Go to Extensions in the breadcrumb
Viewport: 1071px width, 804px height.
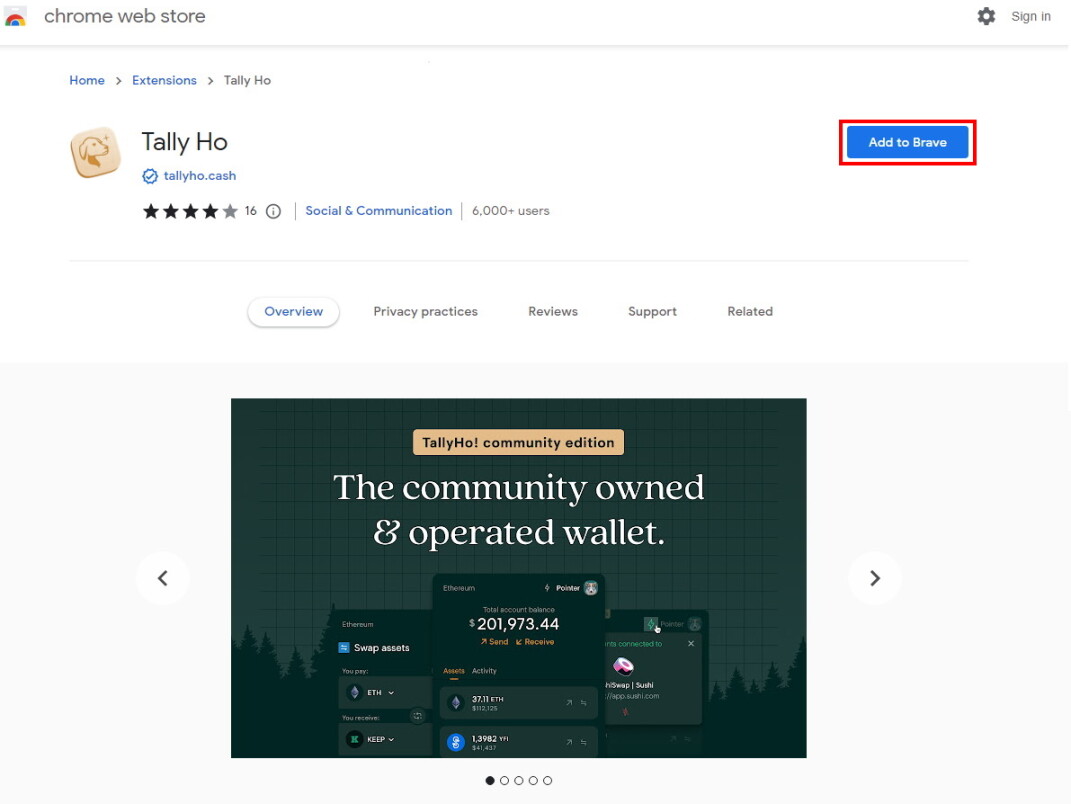coord(164,80)
